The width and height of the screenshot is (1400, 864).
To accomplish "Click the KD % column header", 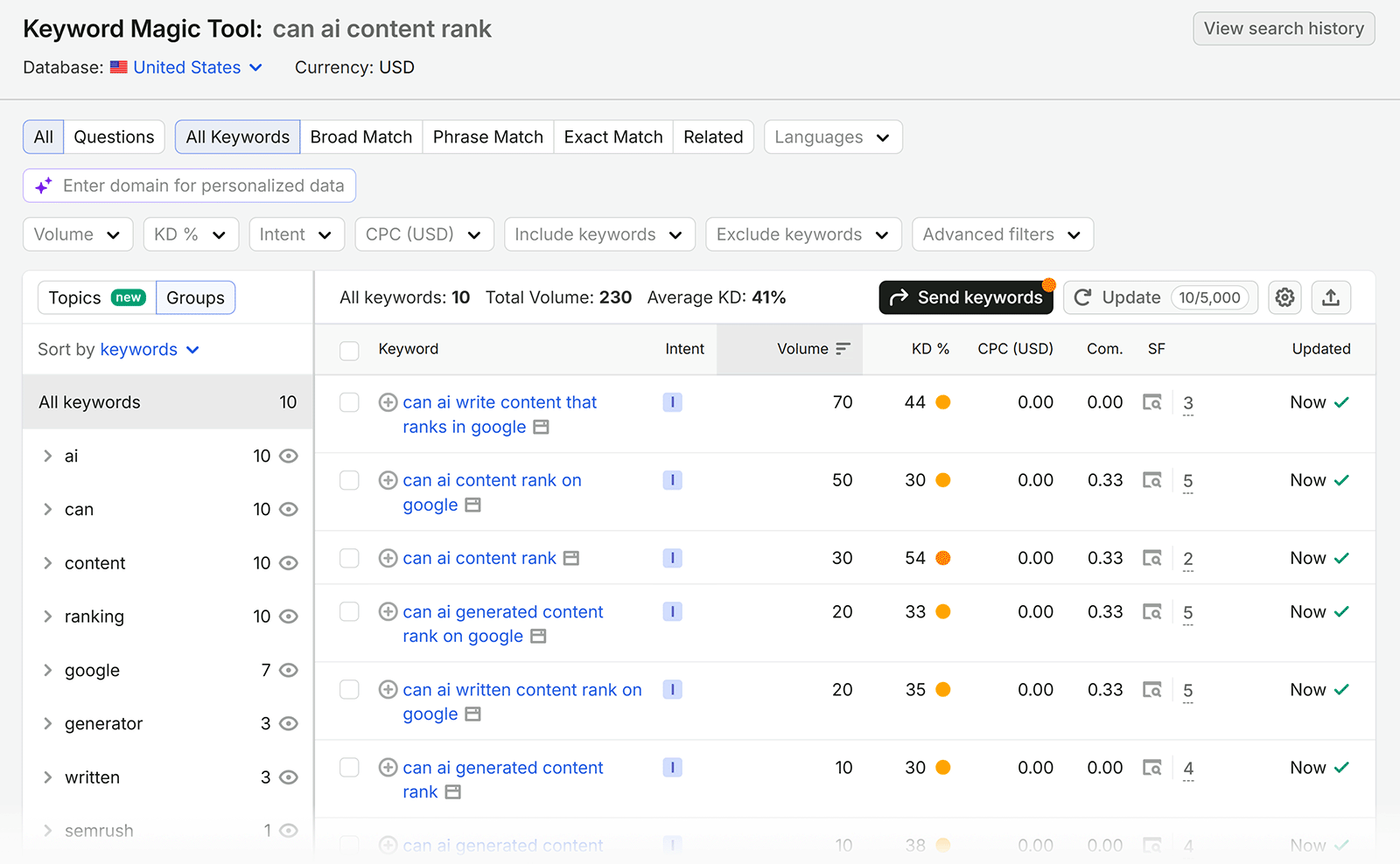I will [930, 349].
